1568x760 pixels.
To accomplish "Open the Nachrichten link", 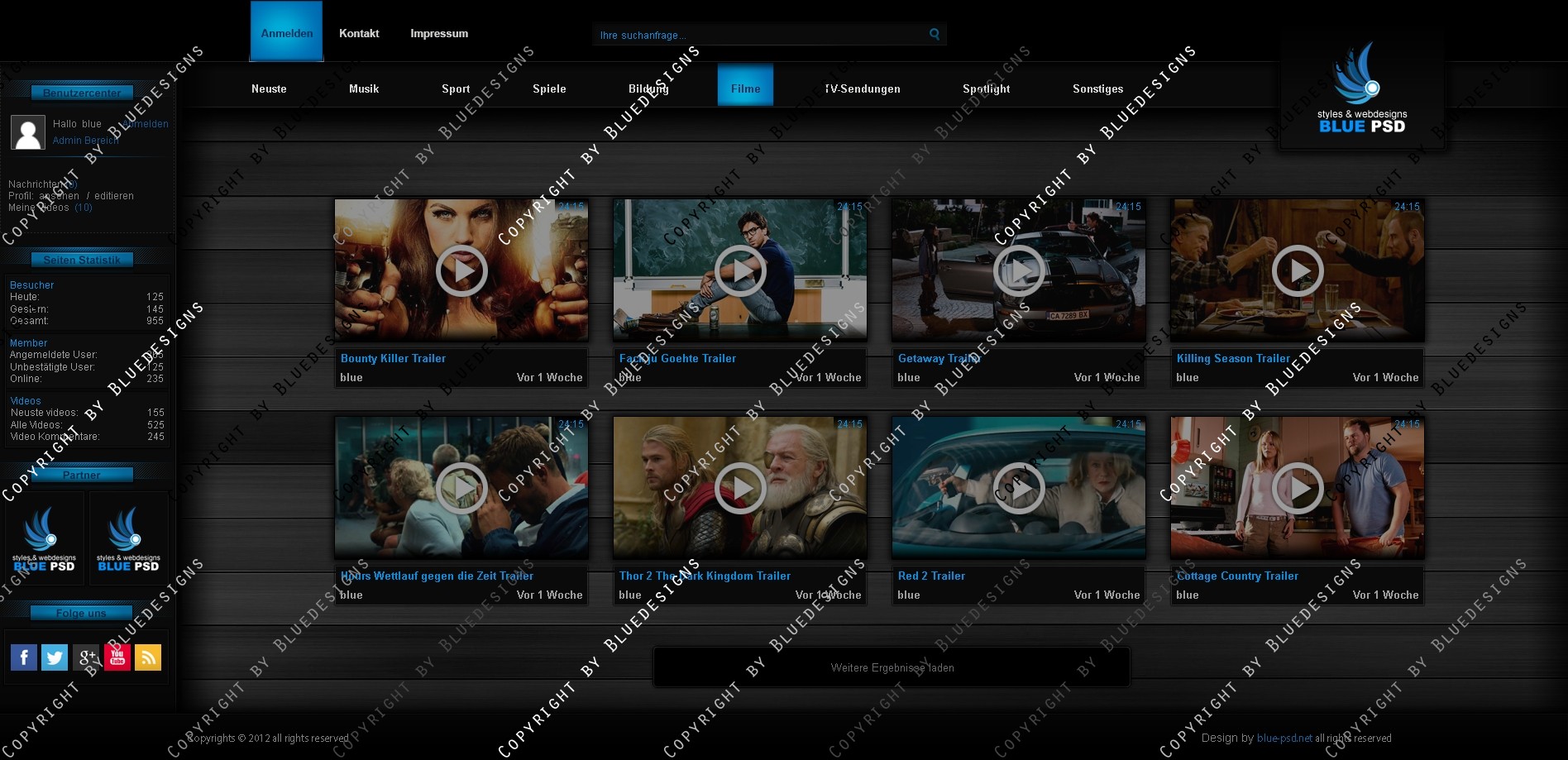I will pos(42,184).
